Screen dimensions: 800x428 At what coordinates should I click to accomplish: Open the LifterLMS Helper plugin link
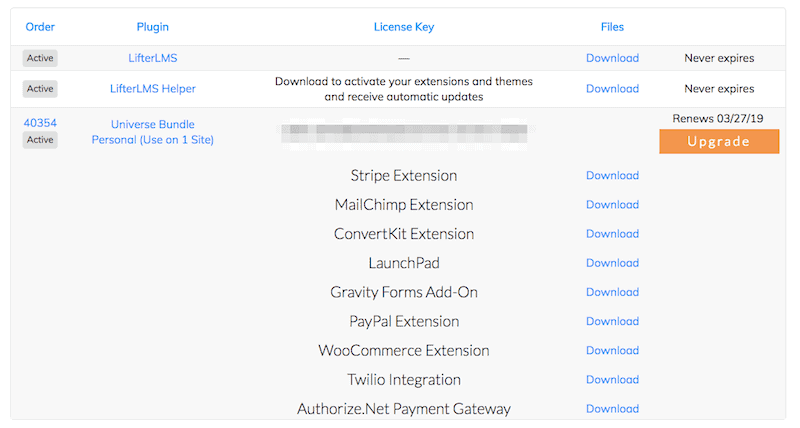click(153, 89)
